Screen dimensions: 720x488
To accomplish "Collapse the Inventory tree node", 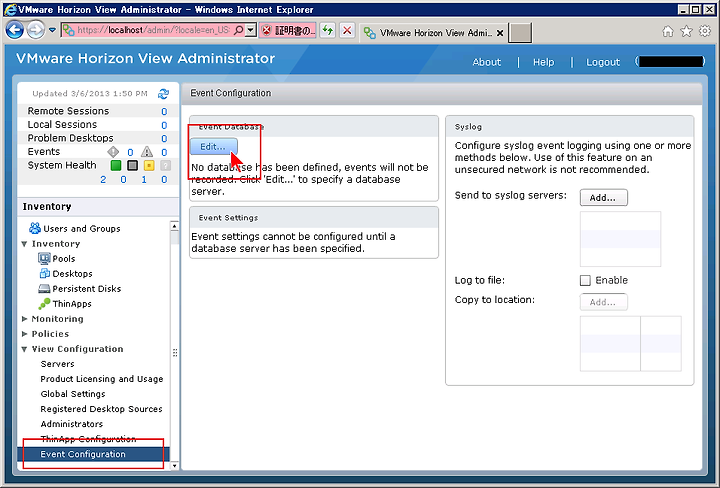I will tap(24, 244).
